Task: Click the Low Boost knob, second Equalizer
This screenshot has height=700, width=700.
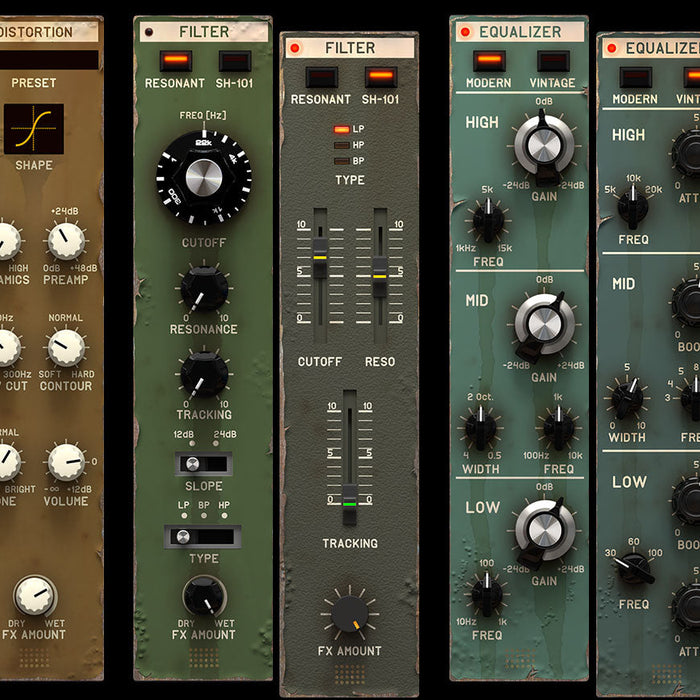Action: pyautogui.click(x=686, y=500)
